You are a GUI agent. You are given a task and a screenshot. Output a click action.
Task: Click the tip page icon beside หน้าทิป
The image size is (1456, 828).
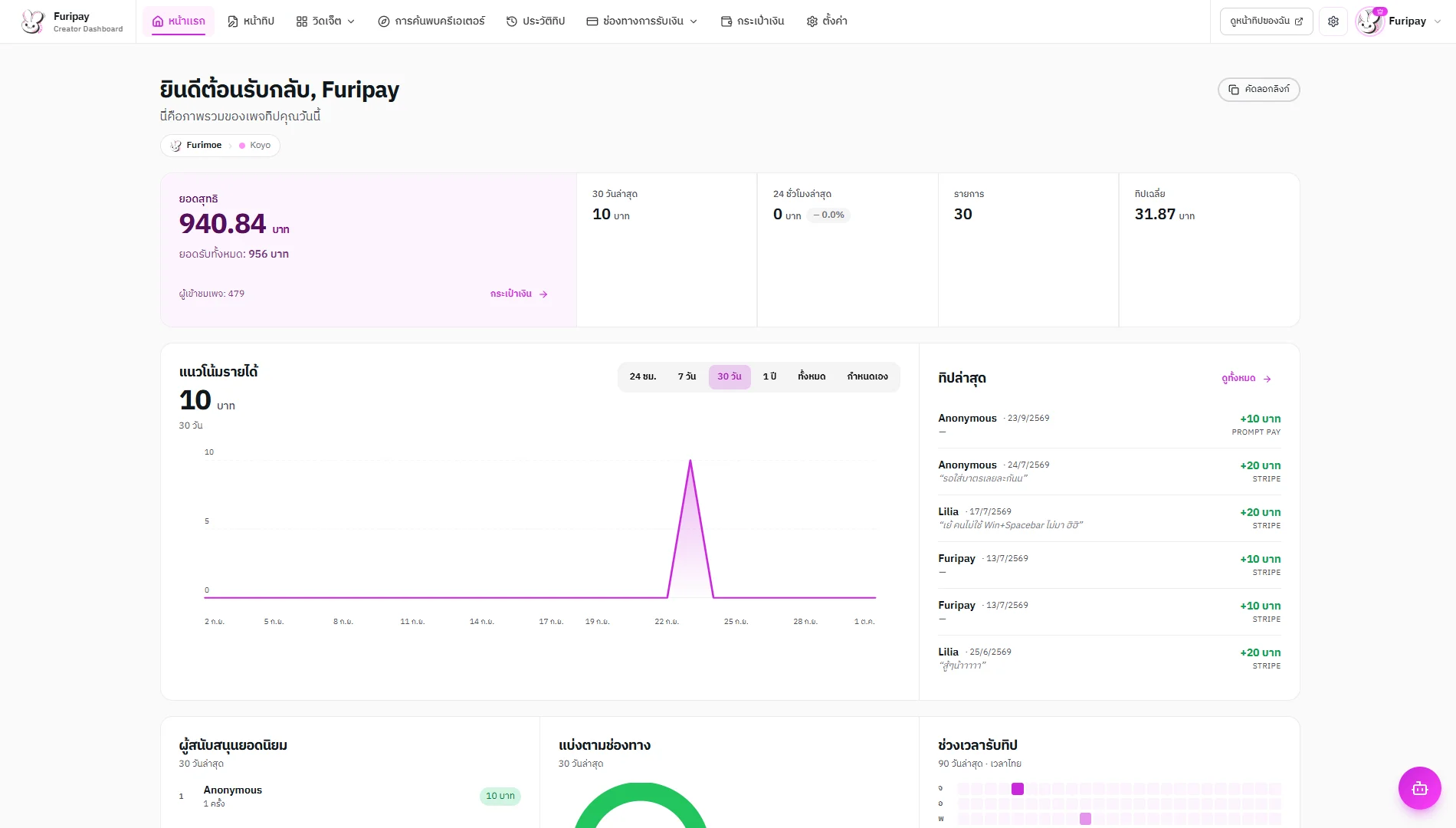point(233,21)
